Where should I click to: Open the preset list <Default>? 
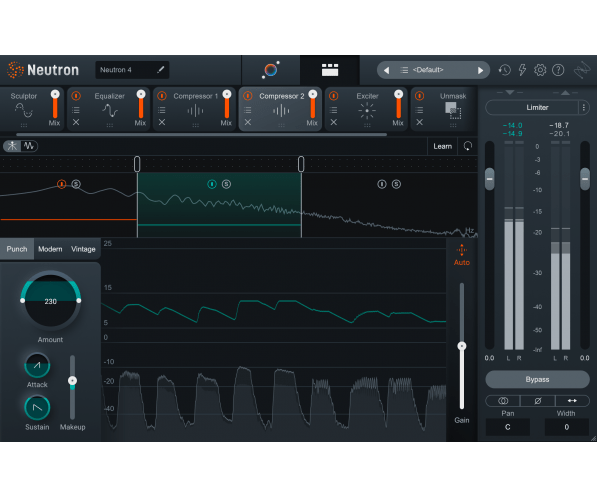tap(428, 70)
